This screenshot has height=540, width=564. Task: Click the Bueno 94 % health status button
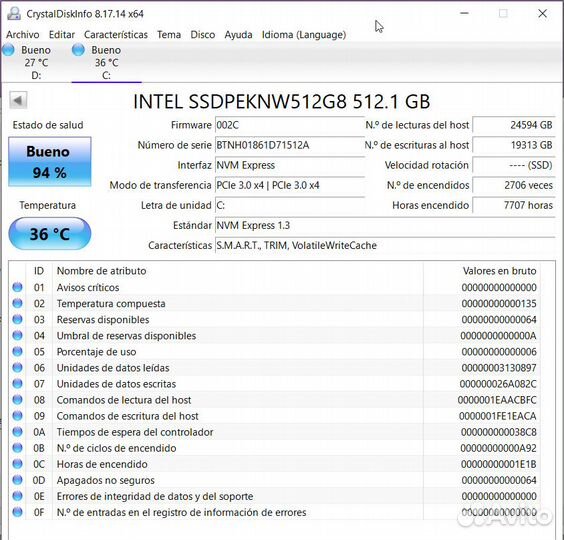pos(50,162)
